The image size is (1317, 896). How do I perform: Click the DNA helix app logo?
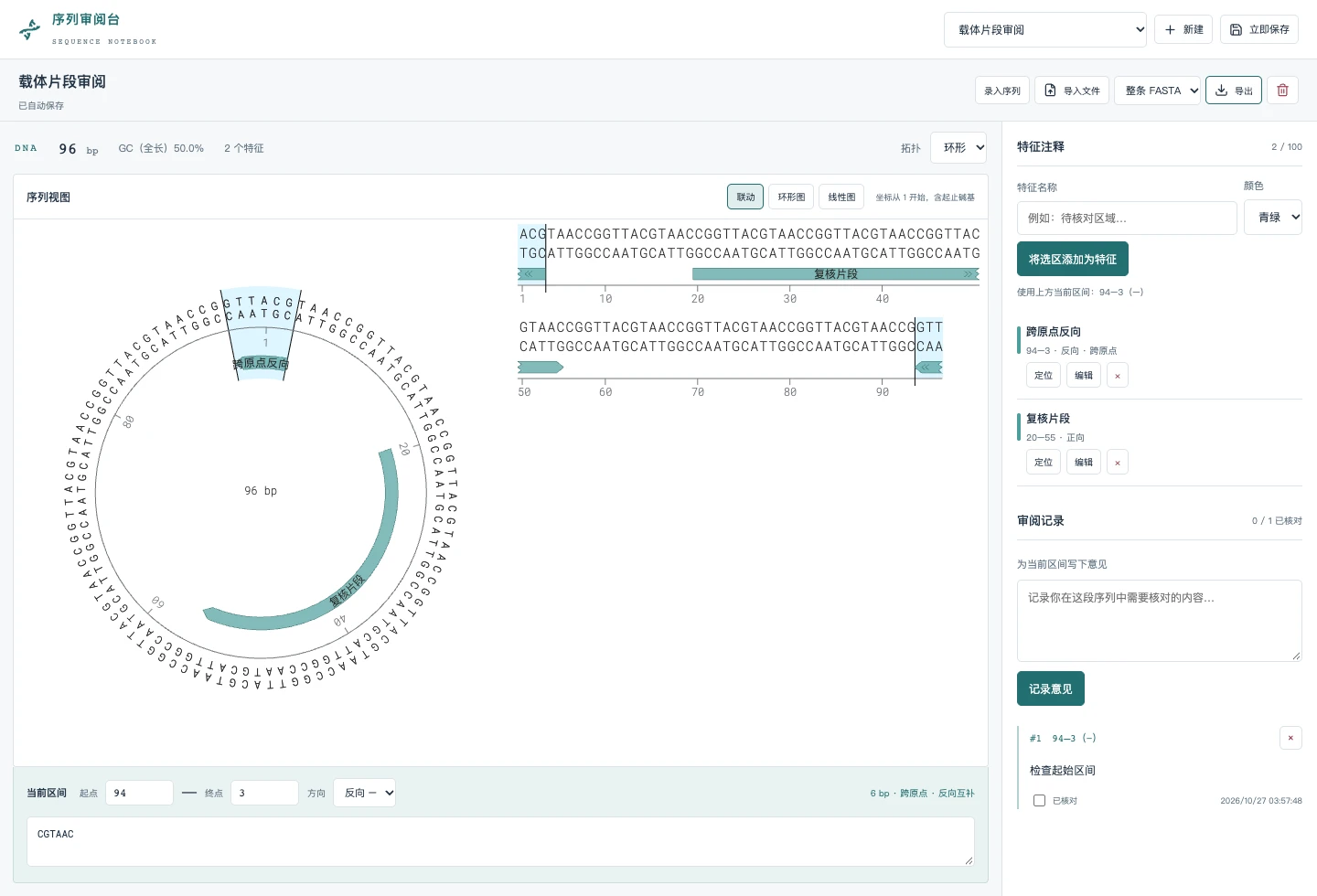click(30, 30)
